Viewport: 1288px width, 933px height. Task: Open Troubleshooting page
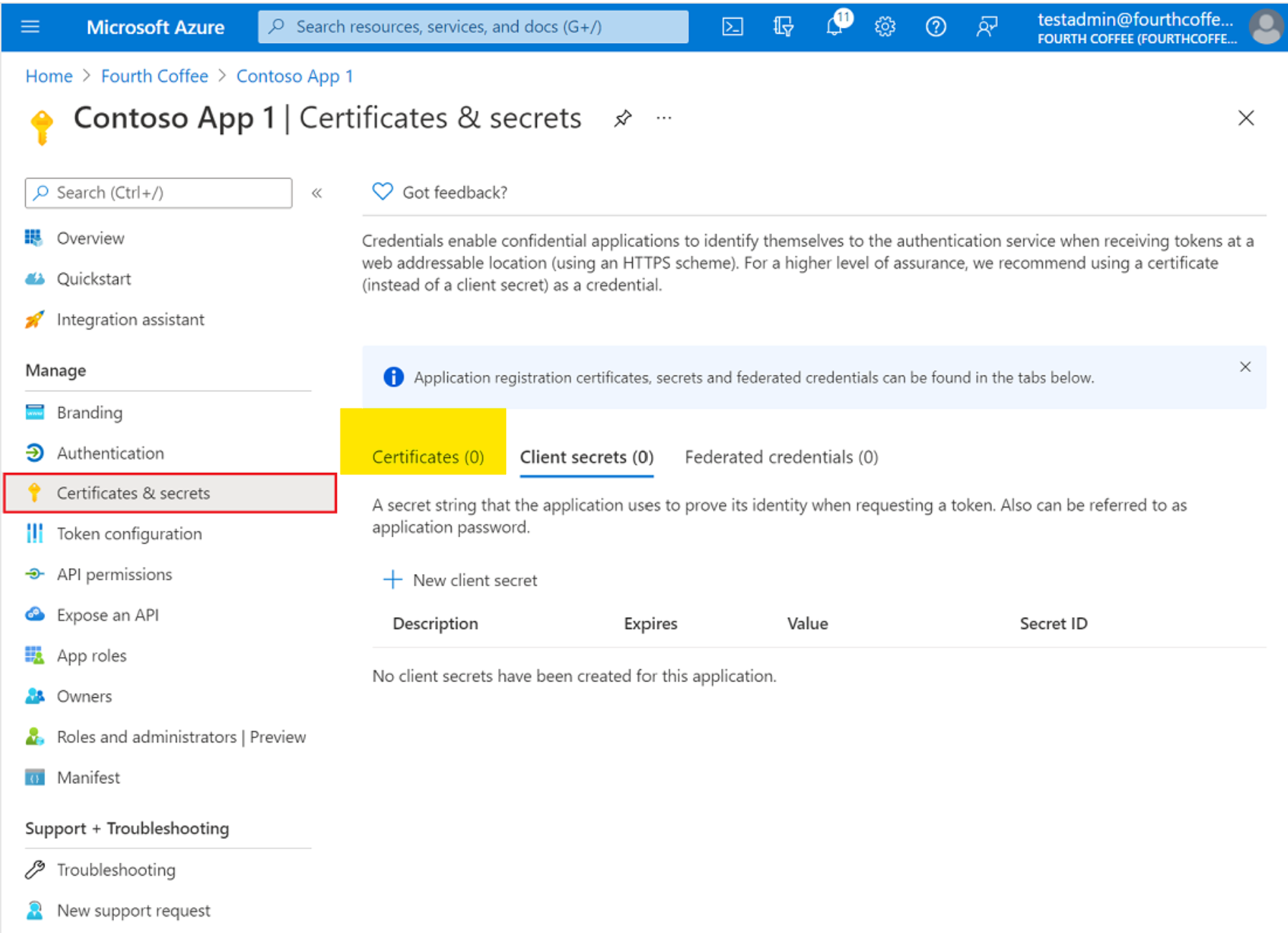tap(115, 870)
